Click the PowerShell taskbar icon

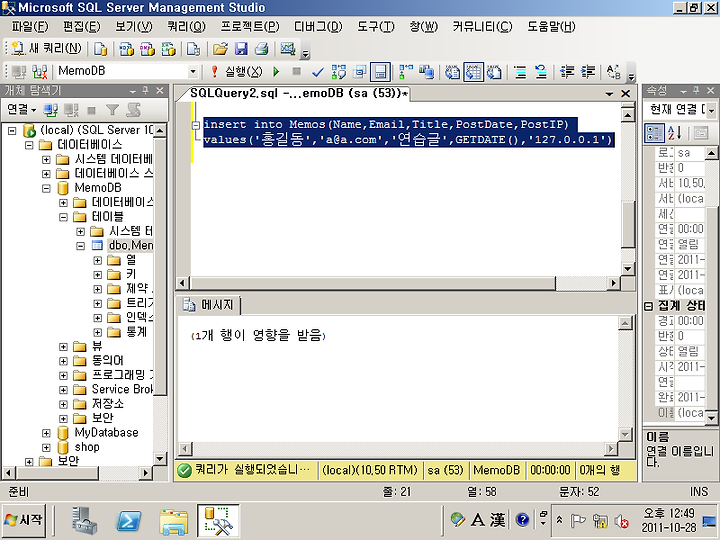(x=128, y=521)
